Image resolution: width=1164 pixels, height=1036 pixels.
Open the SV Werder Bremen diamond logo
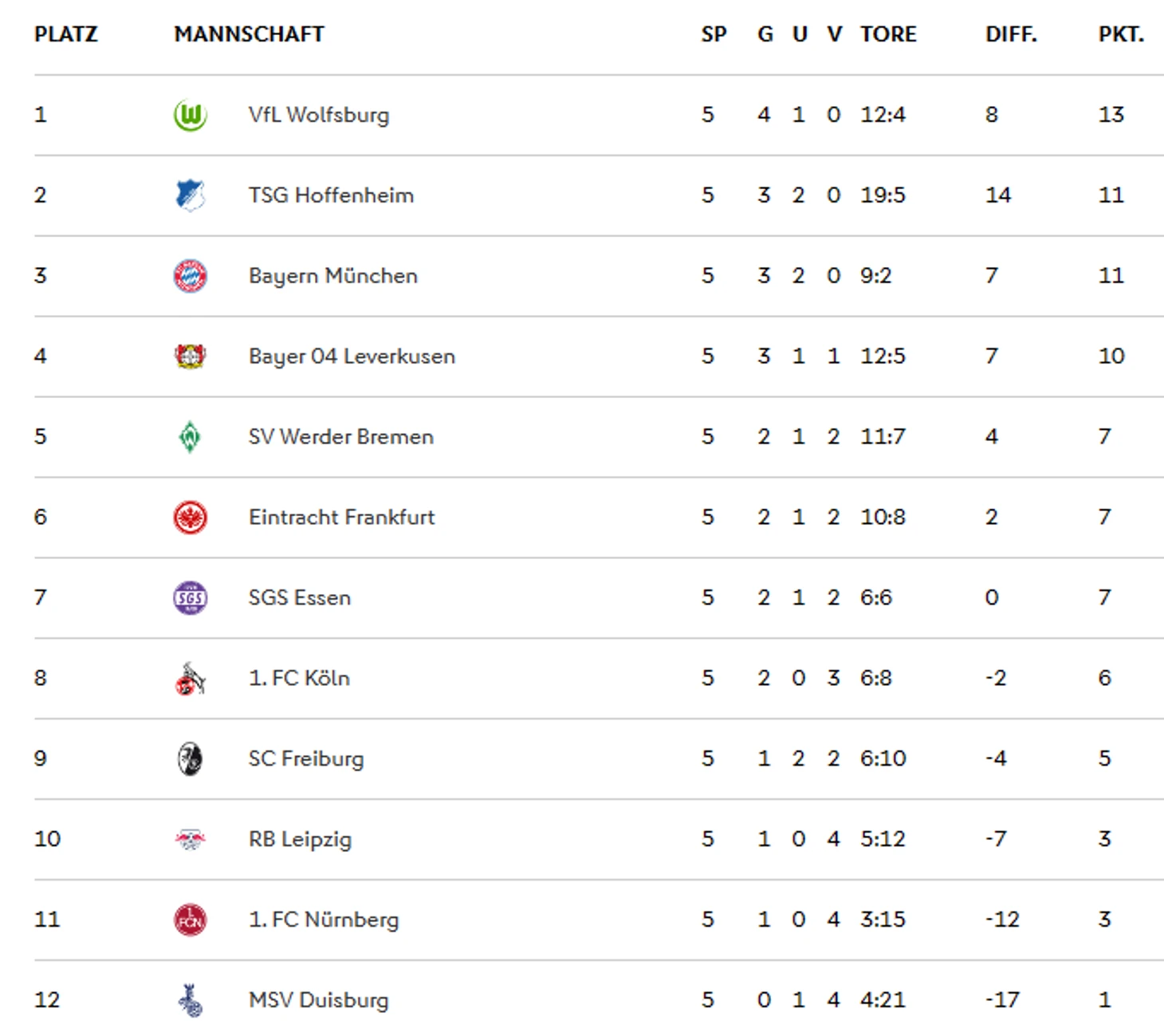[x=190, y=437]
